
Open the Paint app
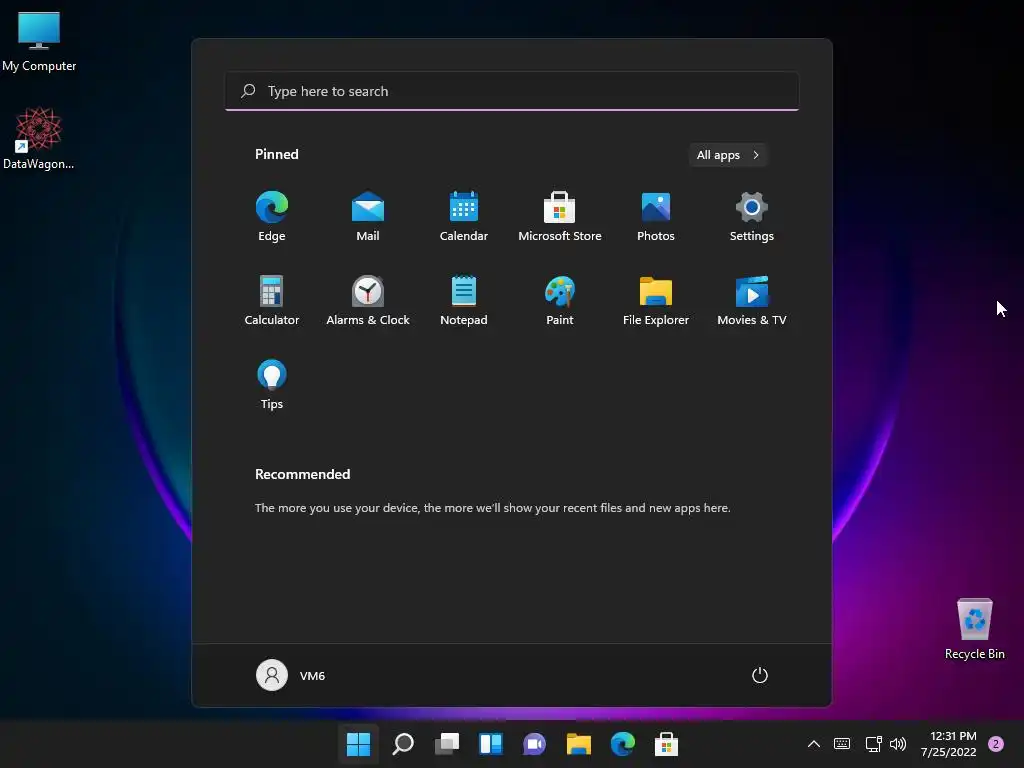pyautogui.click(x=560, y=300)
